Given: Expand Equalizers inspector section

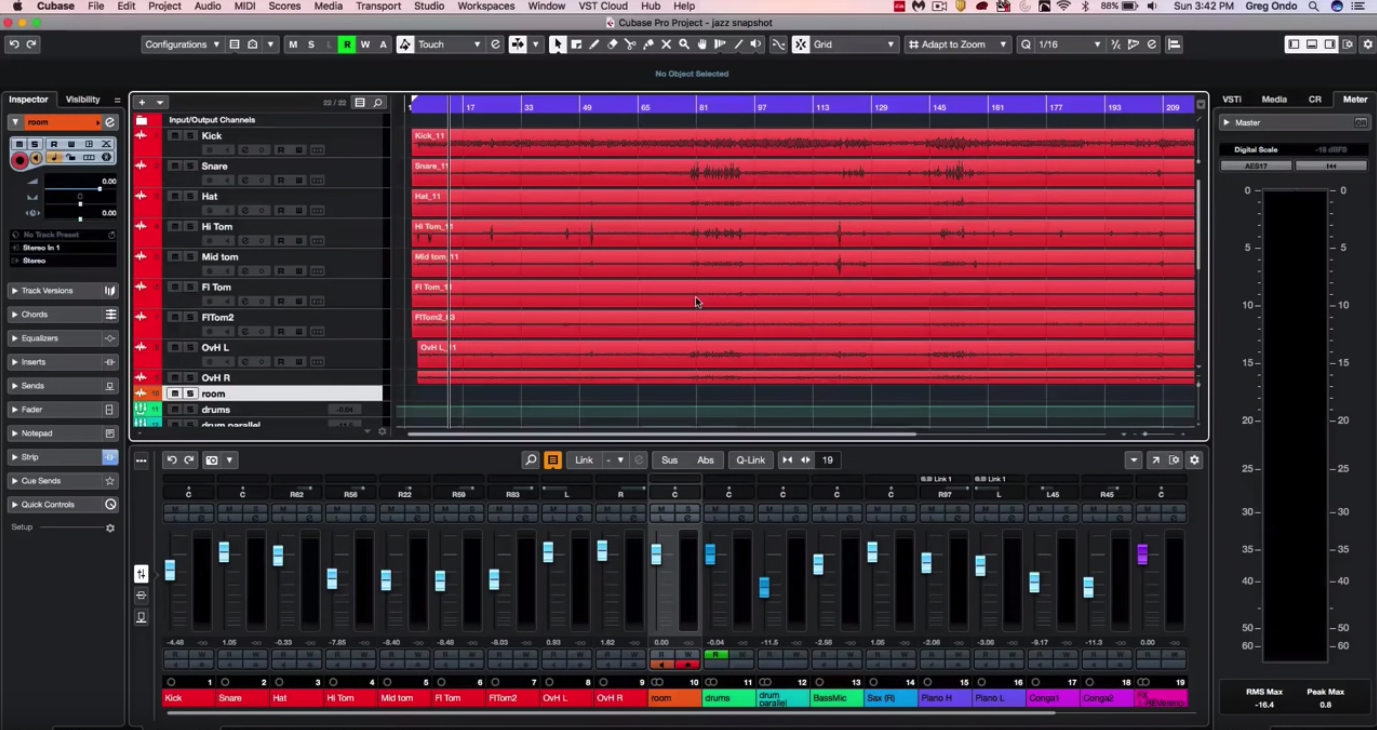Looking at the screenshot, I should (62, 339).
